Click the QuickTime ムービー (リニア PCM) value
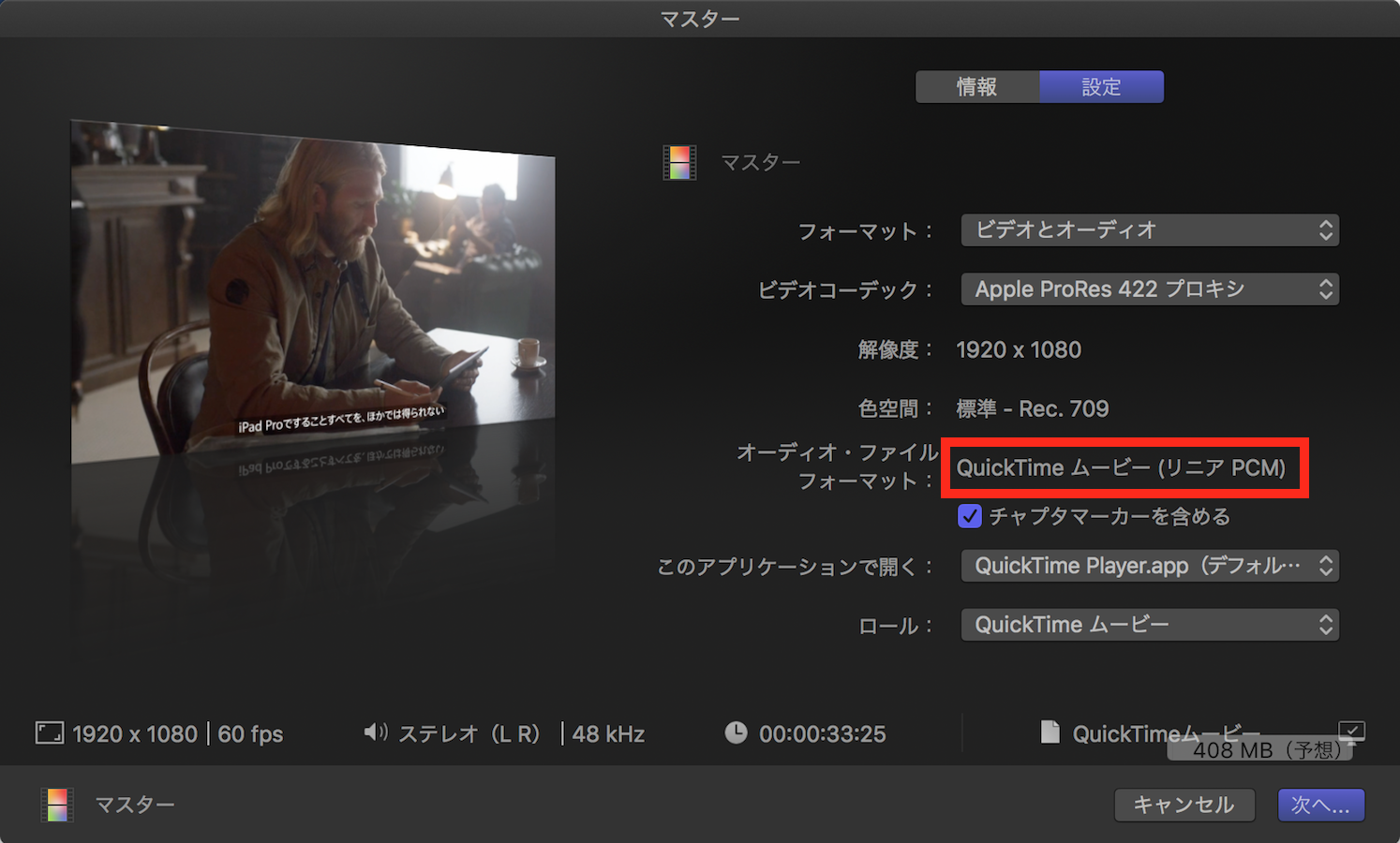1400x843 pixels. [x=1121, y=467]
